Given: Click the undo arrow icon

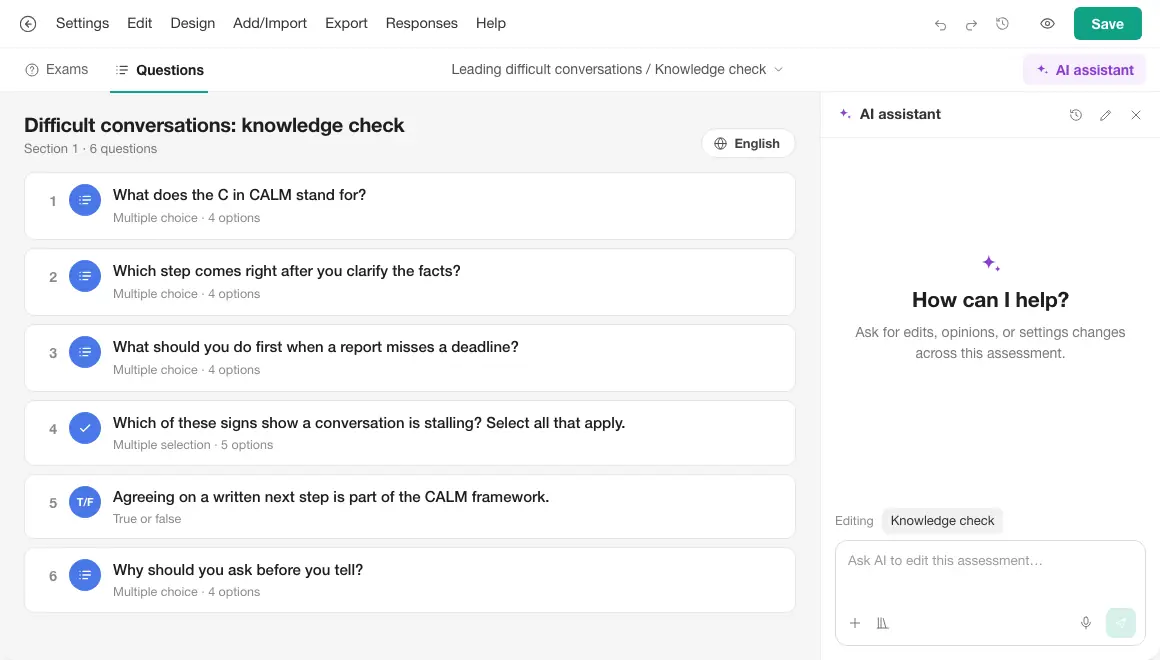Looking at the screenshot, I should click(940, 24).
